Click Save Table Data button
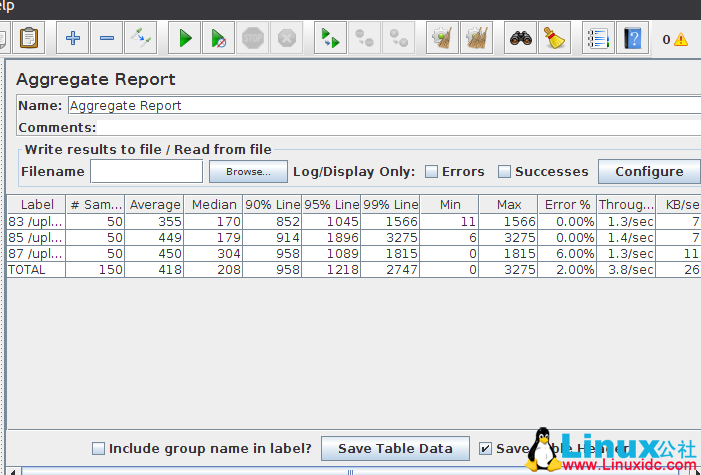701x475 pixels. [x=395, y=449]
